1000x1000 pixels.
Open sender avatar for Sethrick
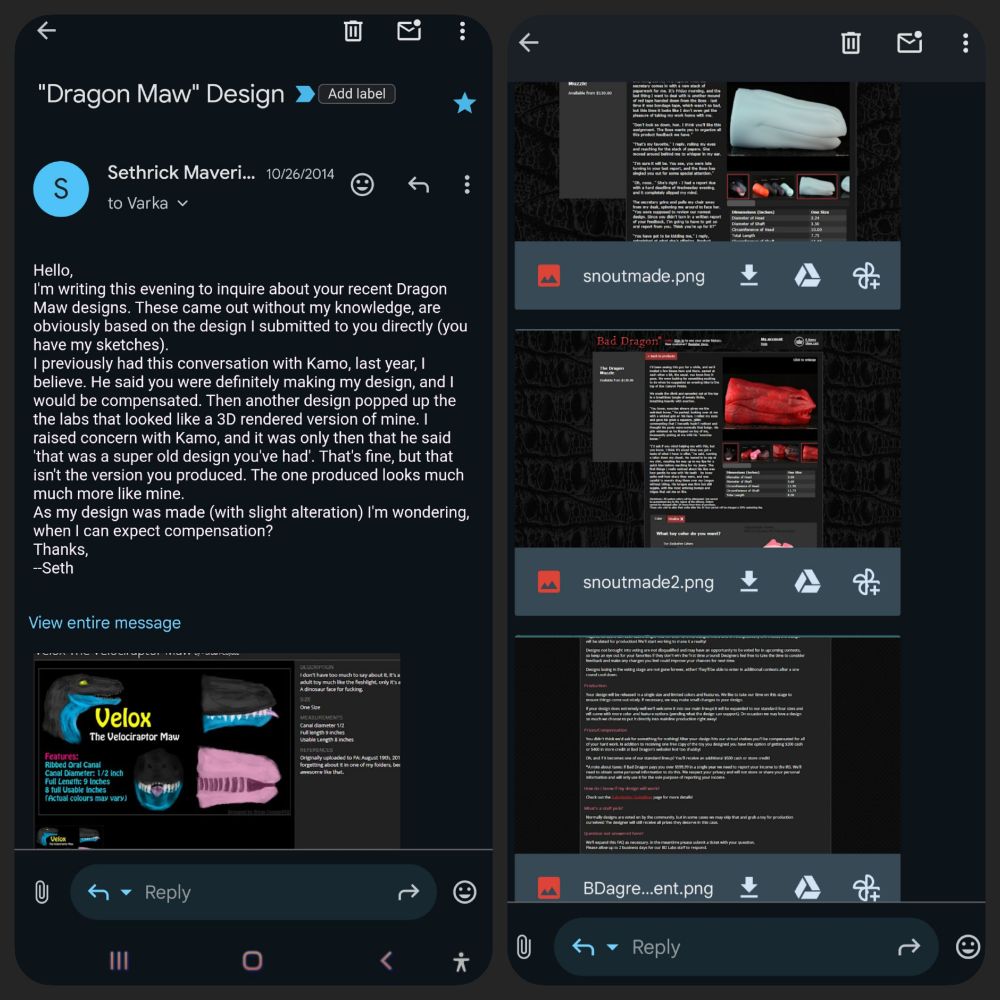click(x=61, y=189)
